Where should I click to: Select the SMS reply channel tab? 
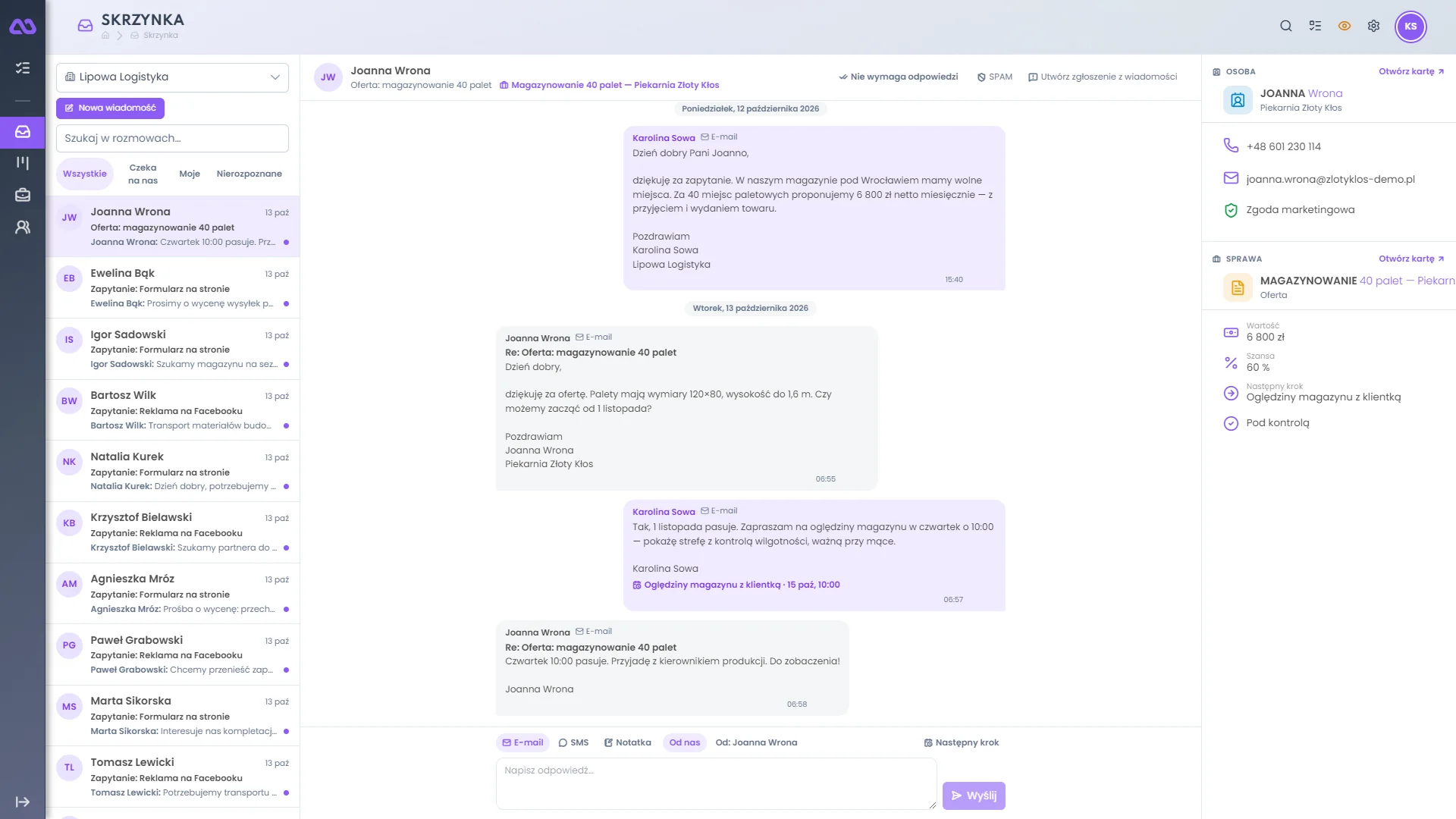[574, 742]
